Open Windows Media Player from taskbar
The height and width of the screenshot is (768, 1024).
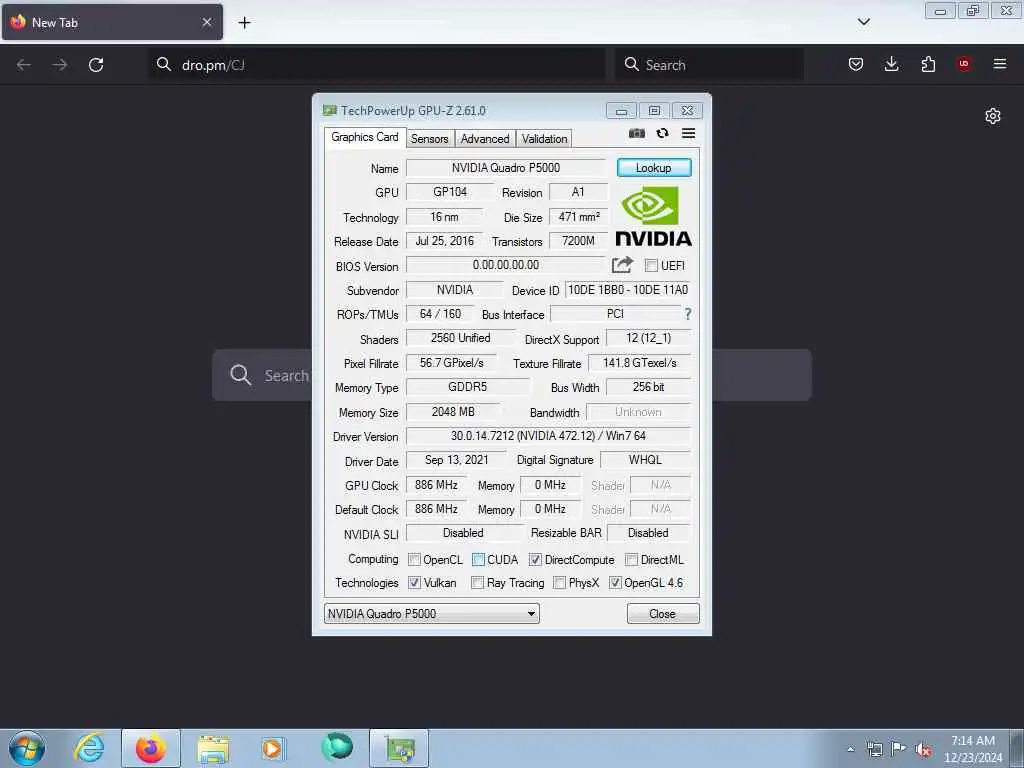[272, 748]
